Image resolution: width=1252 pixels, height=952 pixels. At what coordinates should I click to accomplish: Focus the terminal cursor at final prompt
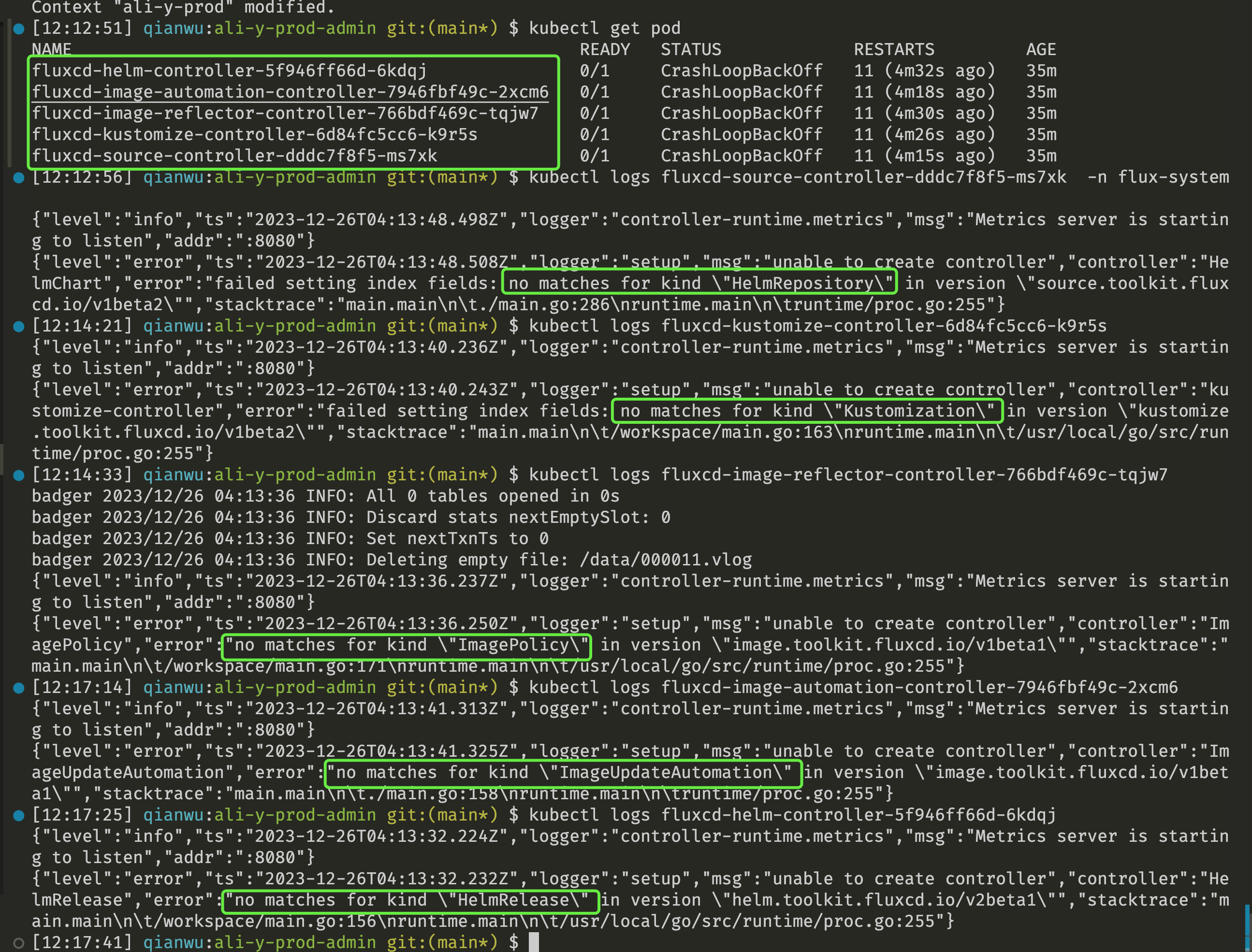533,942
